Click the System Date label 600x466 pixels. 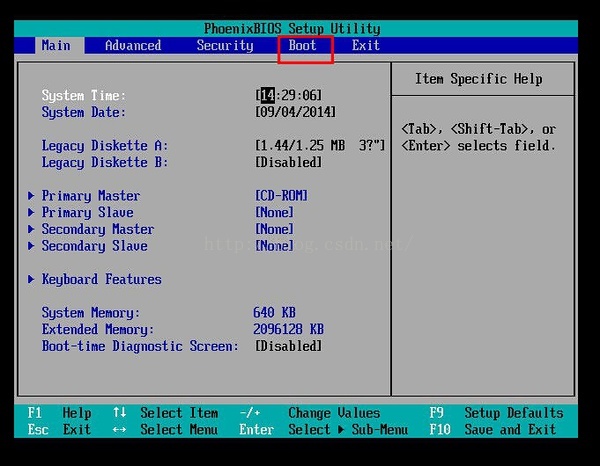coord(83,112)
